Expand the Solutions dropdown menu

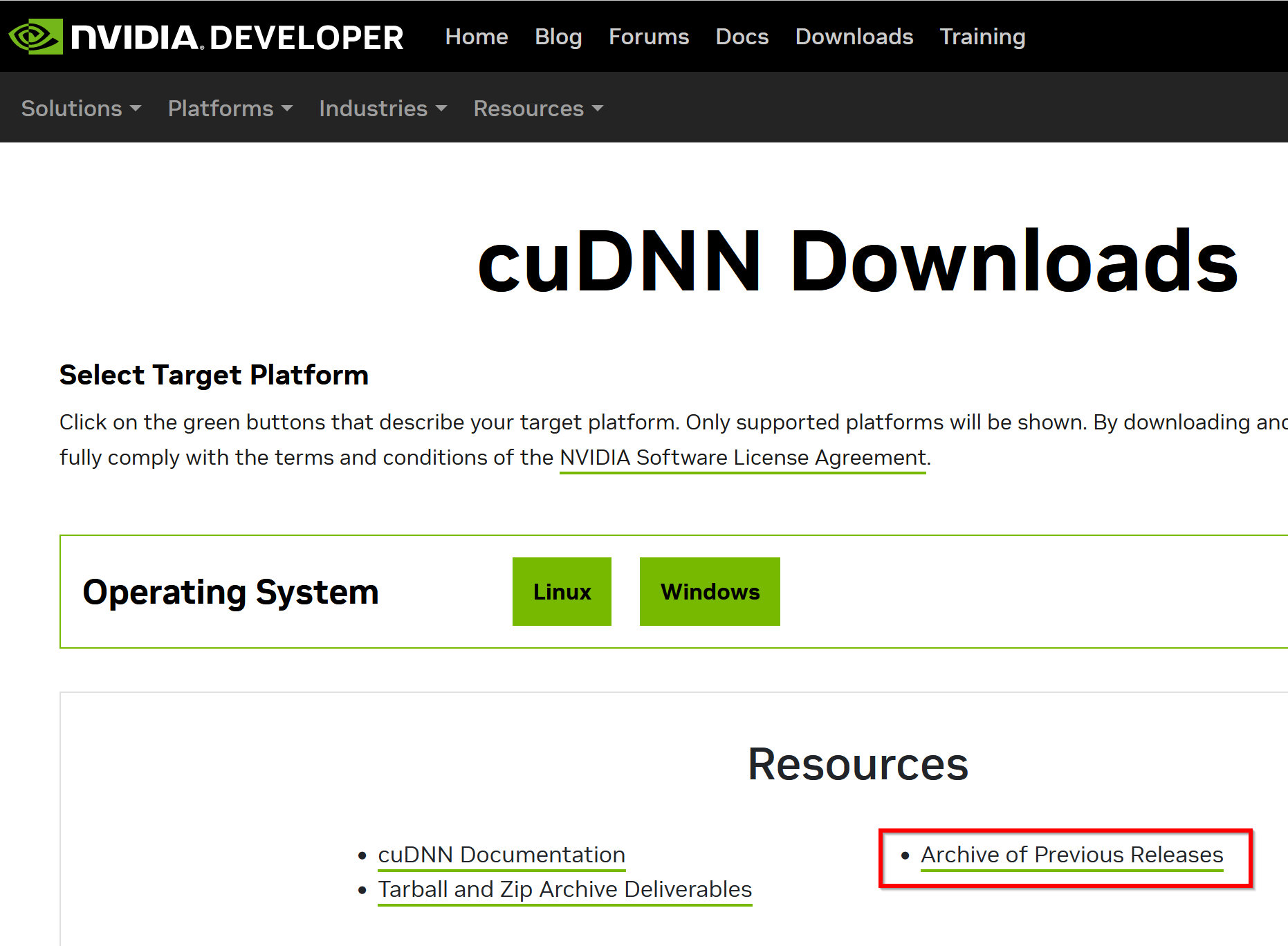coord(81,109)
